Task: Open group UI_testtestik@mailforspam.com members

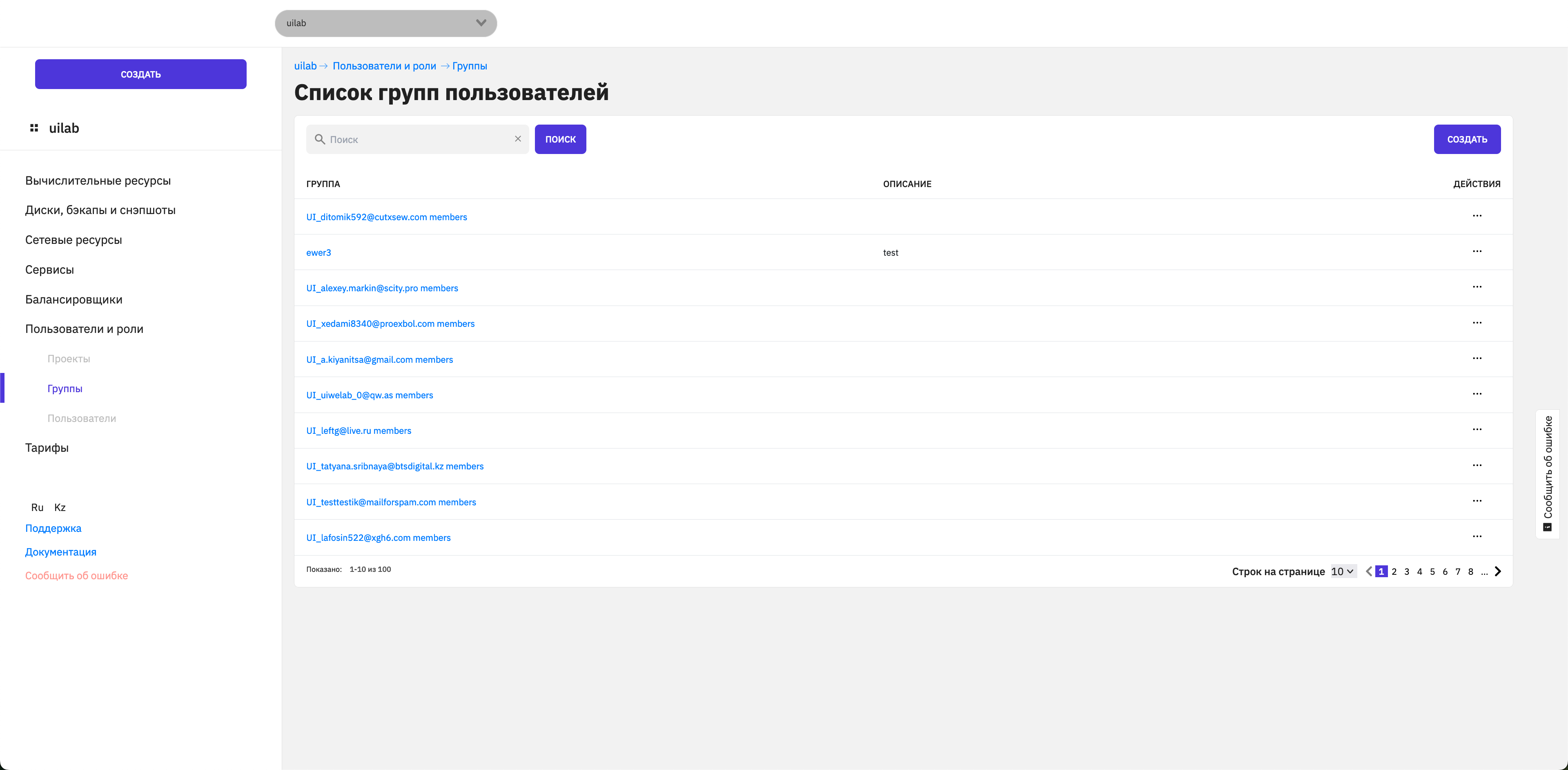Action: point(392,502)
